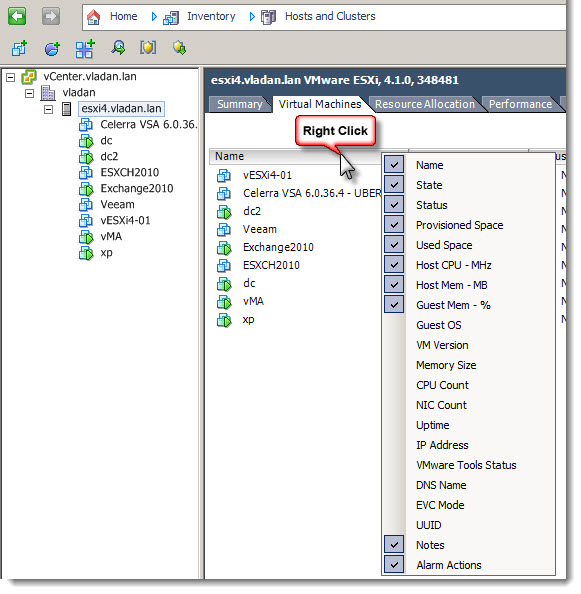Click the bracketed shield toolbar icon
The height and width of the screenshot is (594, 581).
[148, 48]
